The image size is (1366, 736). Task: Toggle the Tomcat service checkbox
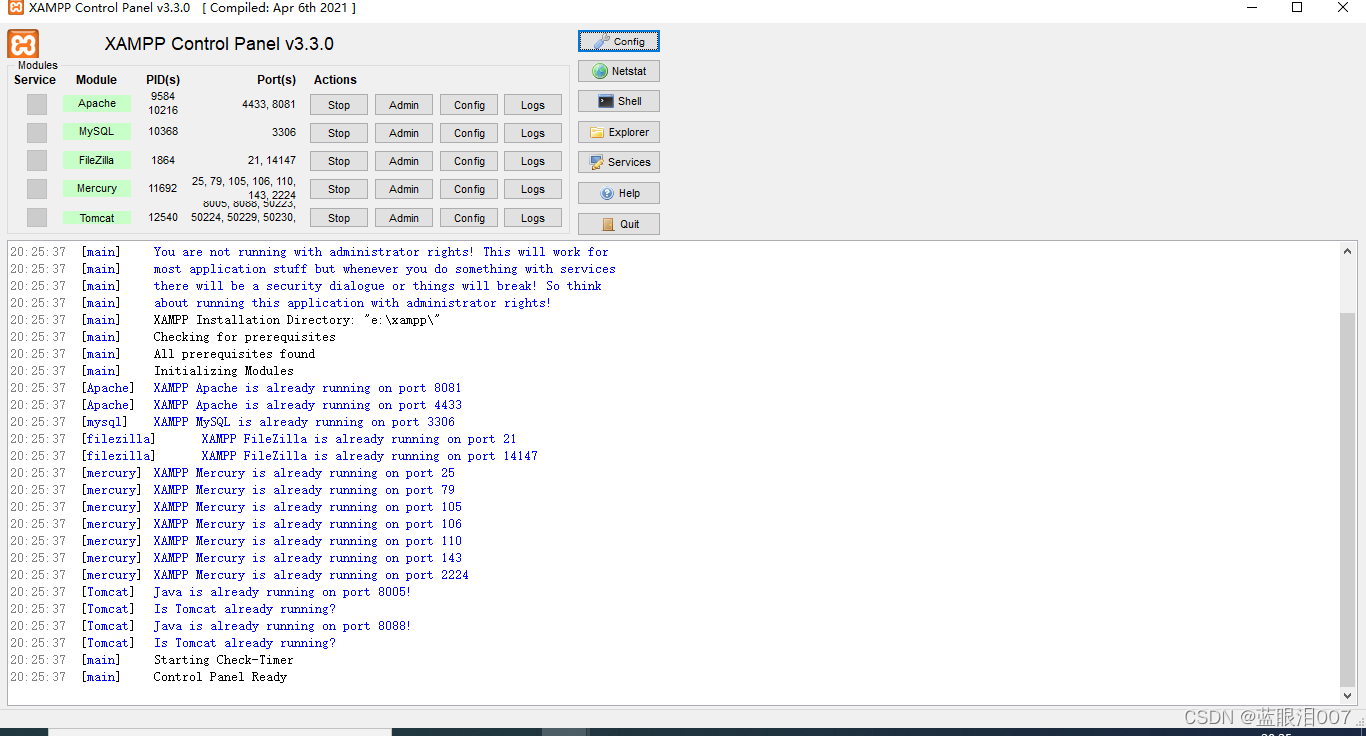click(x=37, y=217)
